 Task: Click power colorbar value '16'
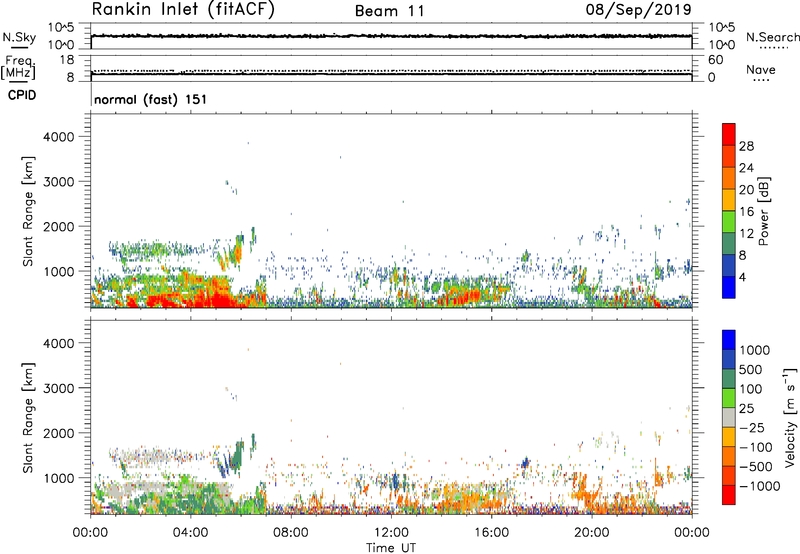point(746,212)
